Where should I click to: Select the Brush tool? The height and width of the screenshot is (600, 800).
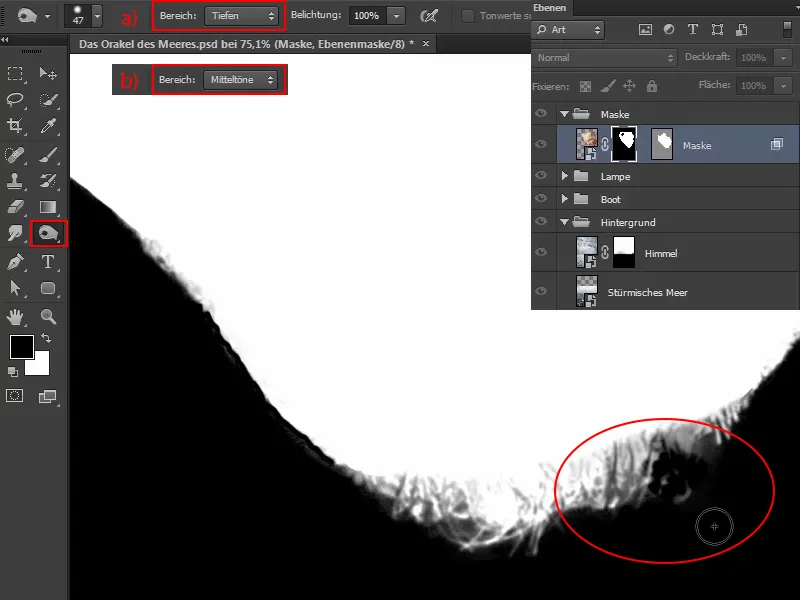tap(48, 155)
